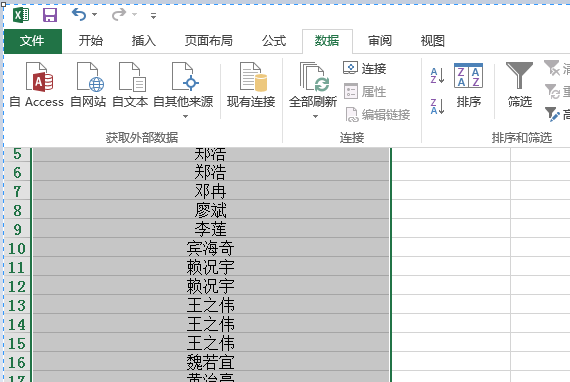Click the 全部刷新 icon

[x=313, y=77]
